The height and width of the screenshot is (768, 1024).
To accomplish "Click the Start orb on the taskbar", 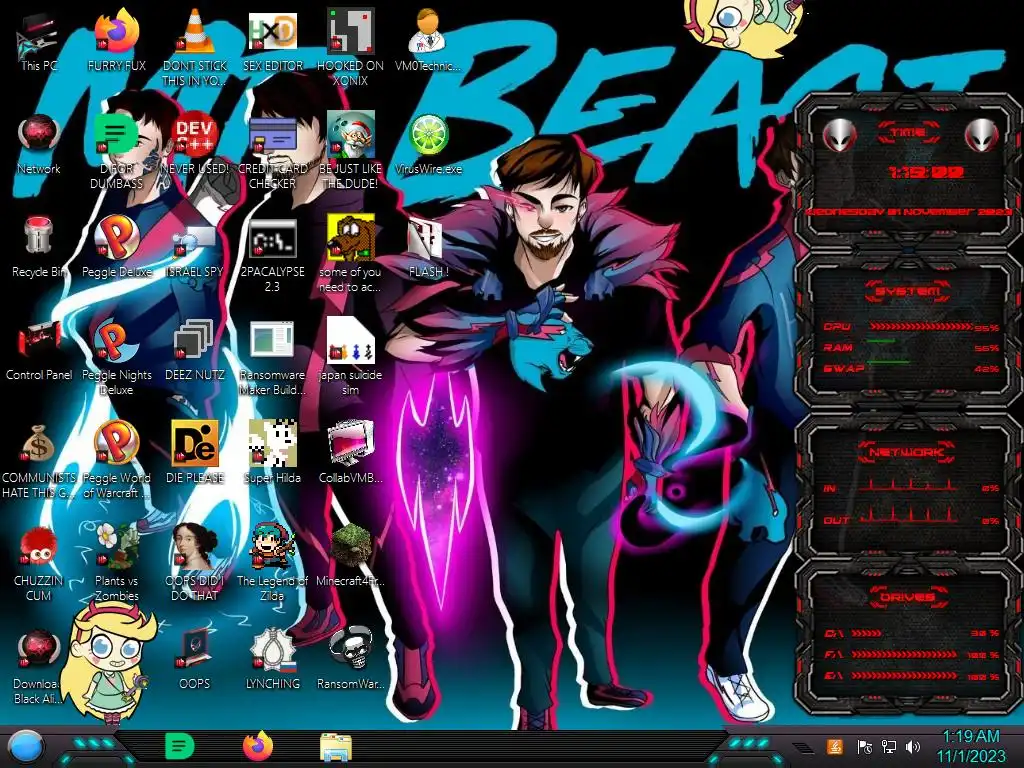I will [25, 746].
